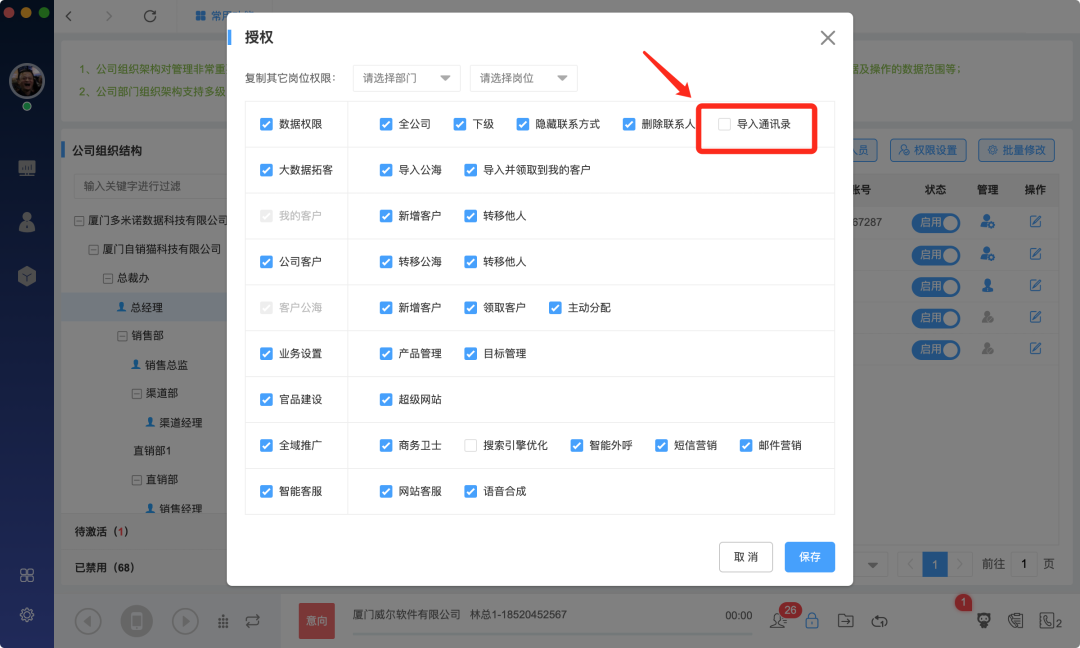Enable the 导入通讯录 checkbox
Screen dimensions: 1080x648
tap(726, 124)
